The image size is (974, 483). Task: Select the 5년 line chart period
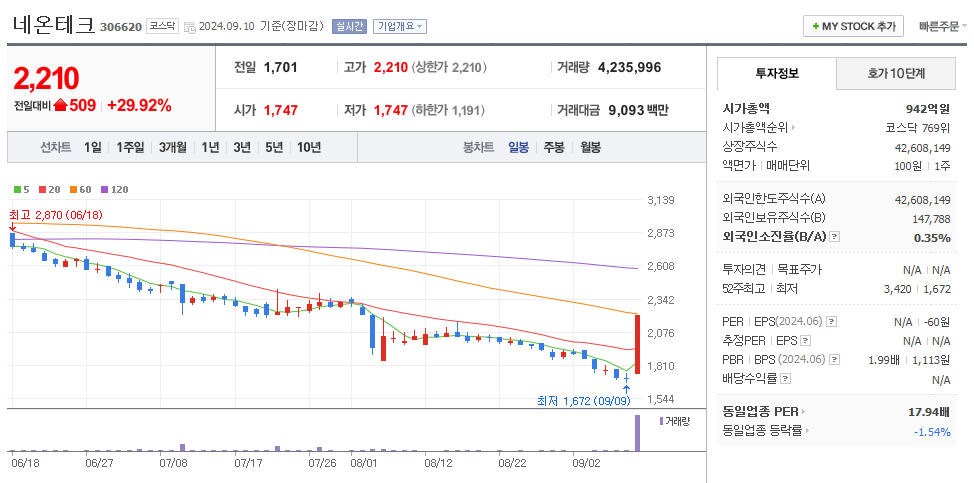pos(273,147)
